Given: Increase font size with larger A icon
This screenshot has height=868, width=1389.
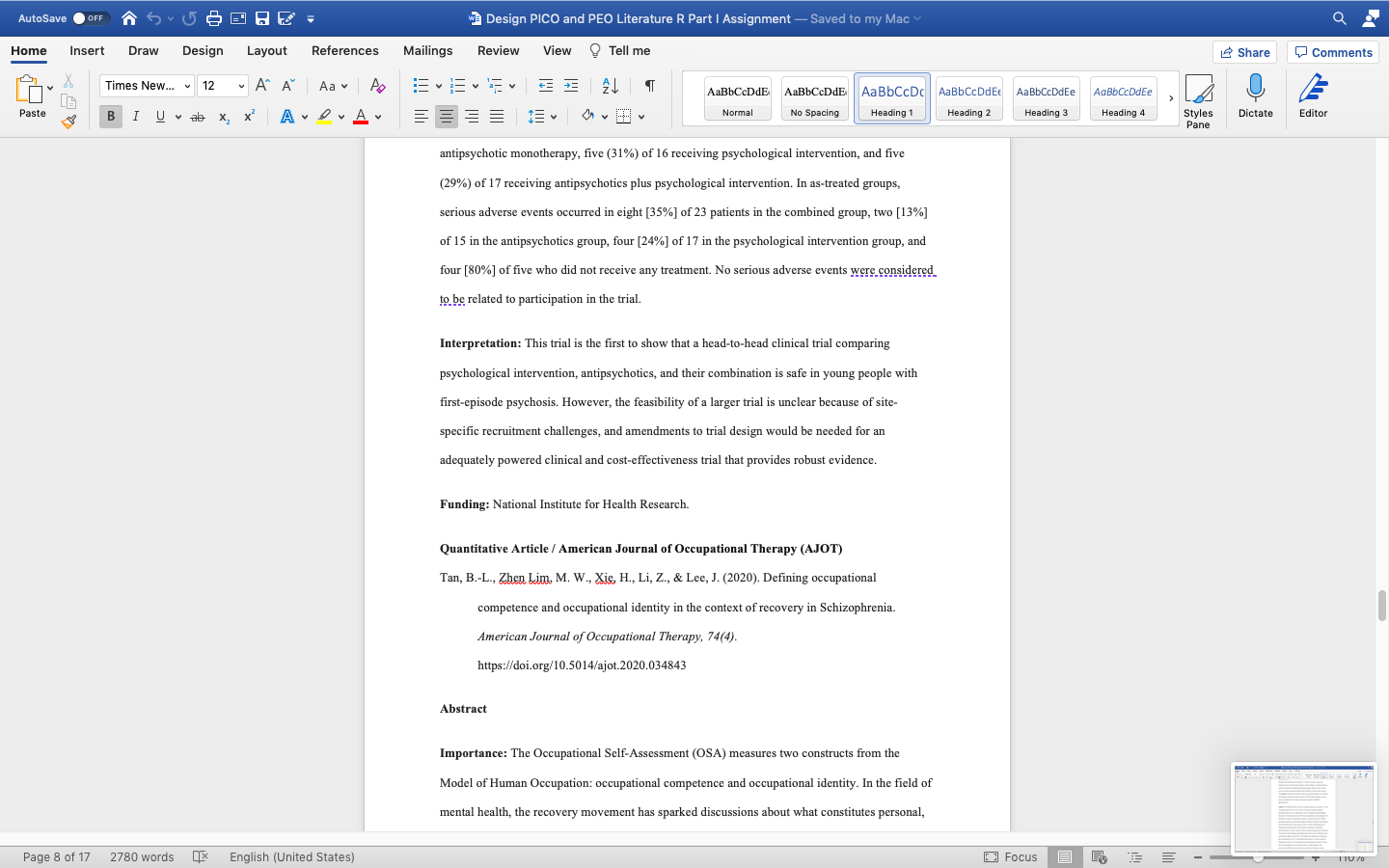Looking at the screenshot, I should click(262, 86).
